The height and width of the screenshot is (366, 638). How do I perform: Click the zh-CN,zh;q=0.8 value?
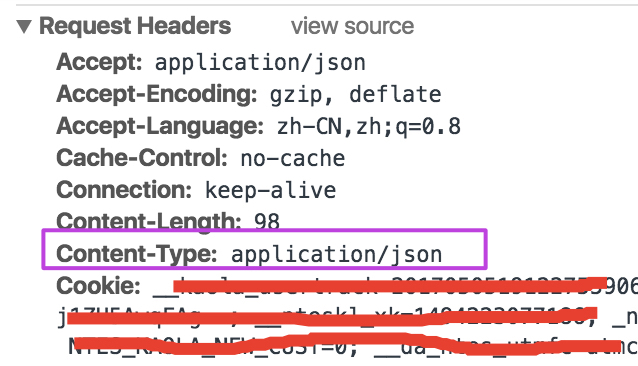[x=369, y=126]
